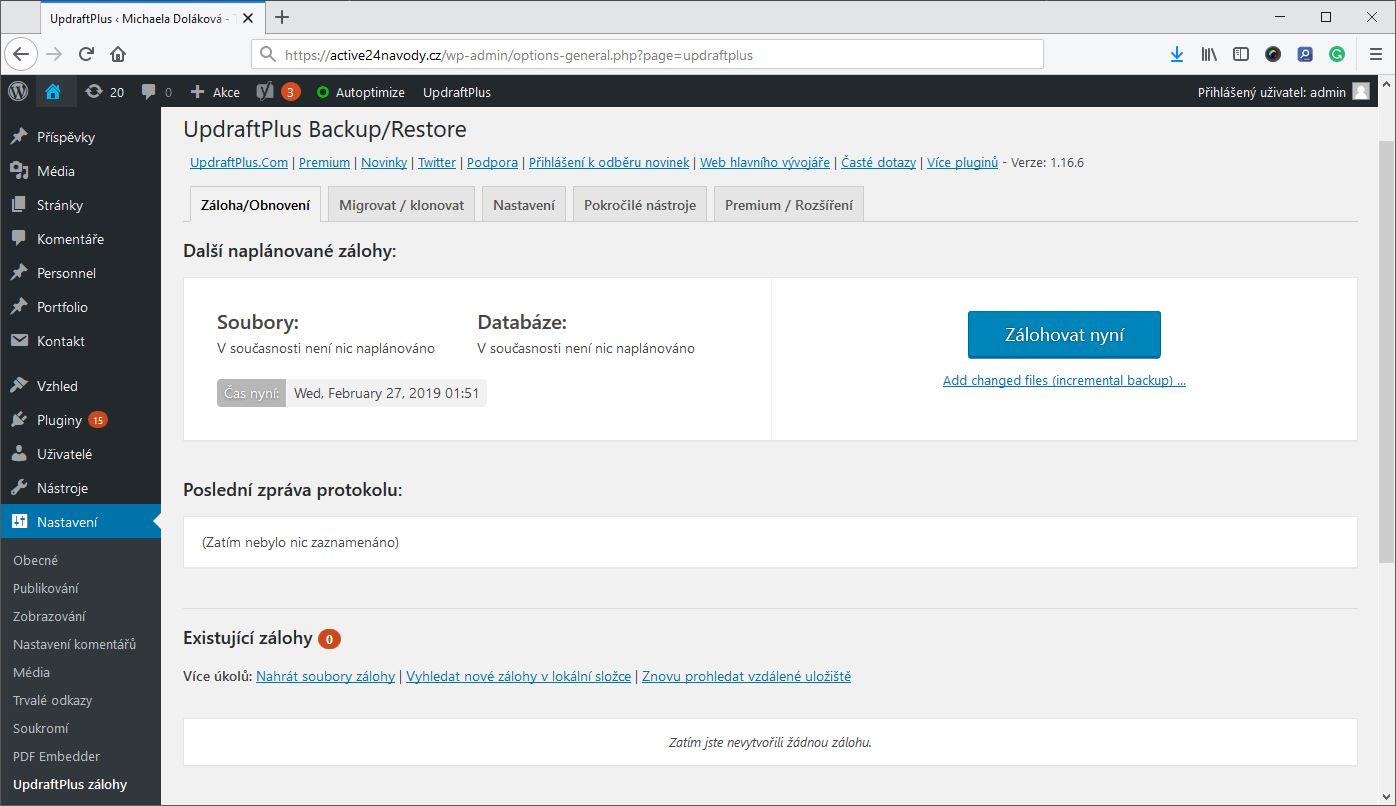The image size is (1396, 806).
Task: Reload the page in the browser
Action: (86, 55)
